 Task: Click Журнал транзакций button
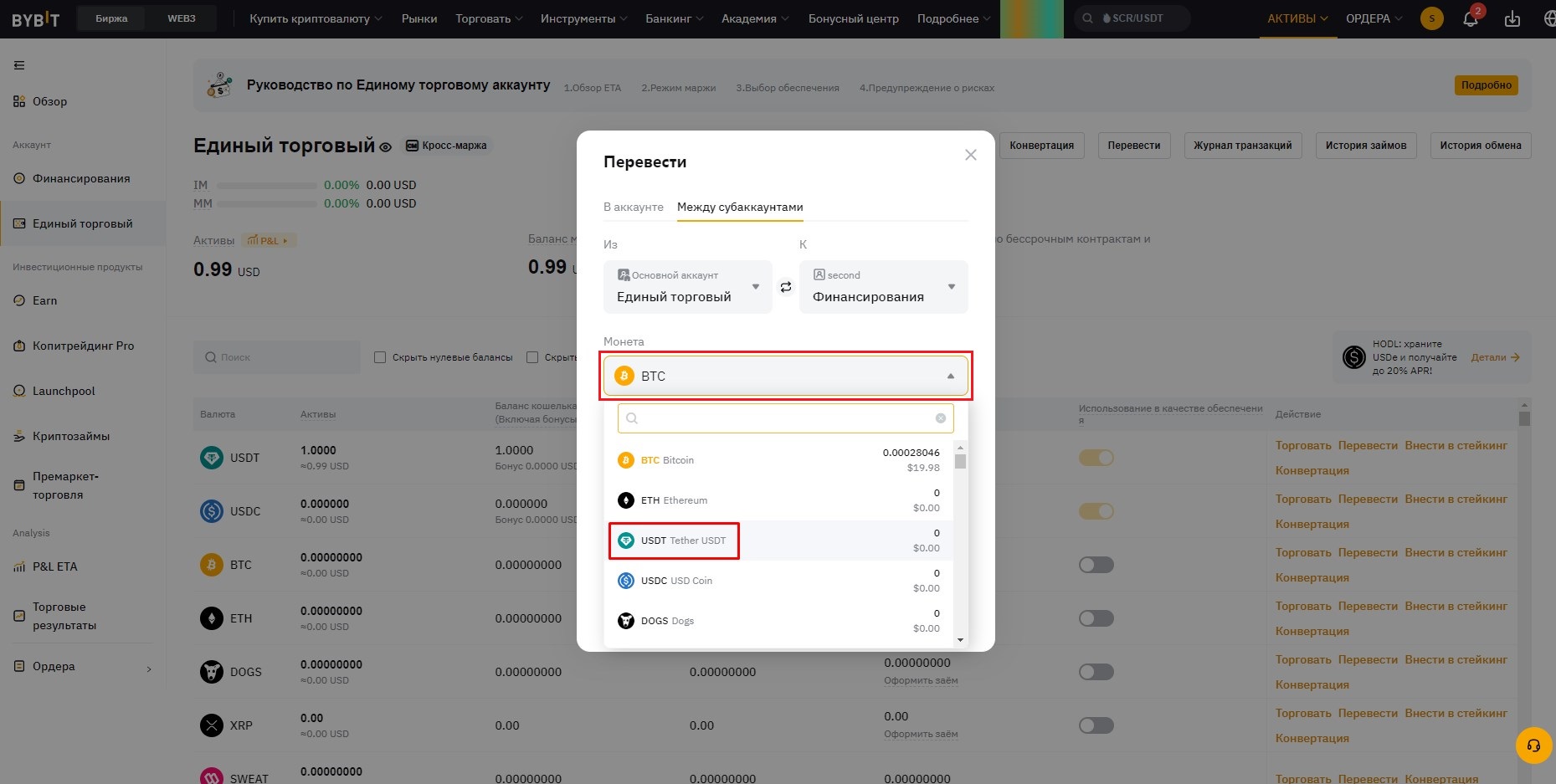pyautogui.click(x=1242, y=146)
